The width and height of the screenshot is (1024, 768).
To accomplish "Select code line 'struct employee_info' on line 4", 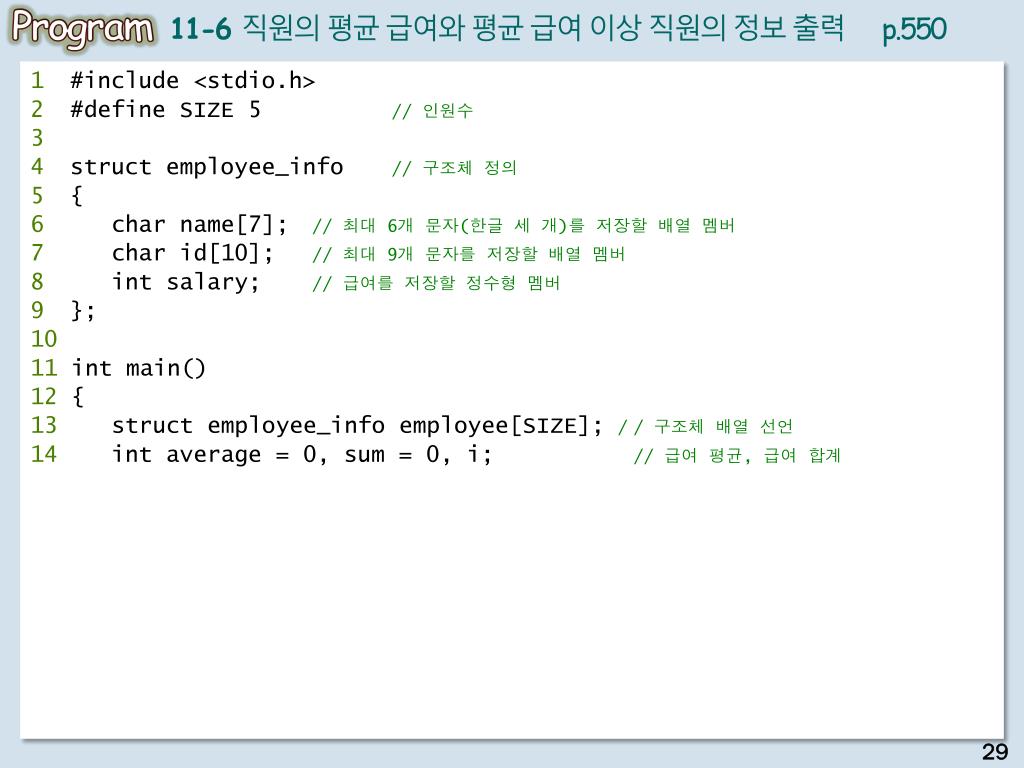I will click(206, 167).
